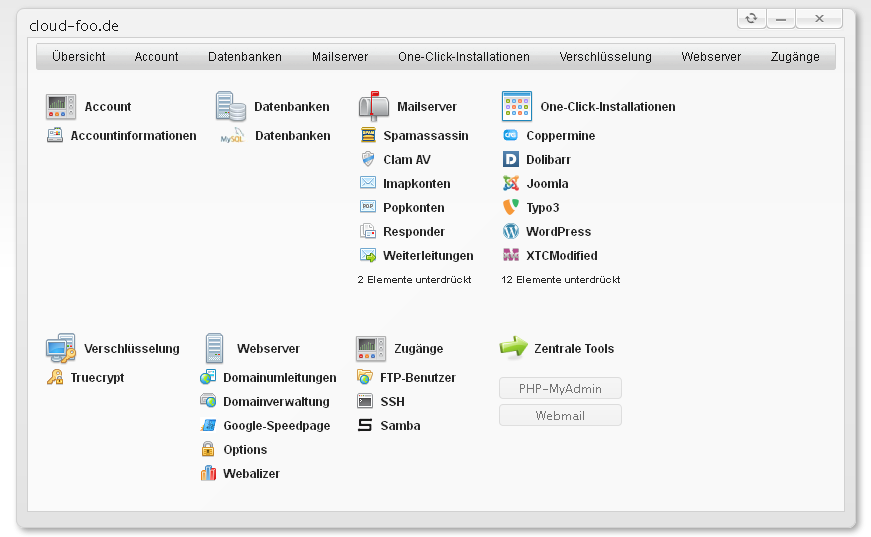Click the Clam AV shield icon
Screen dimensions: 871x537
[368, 159]
